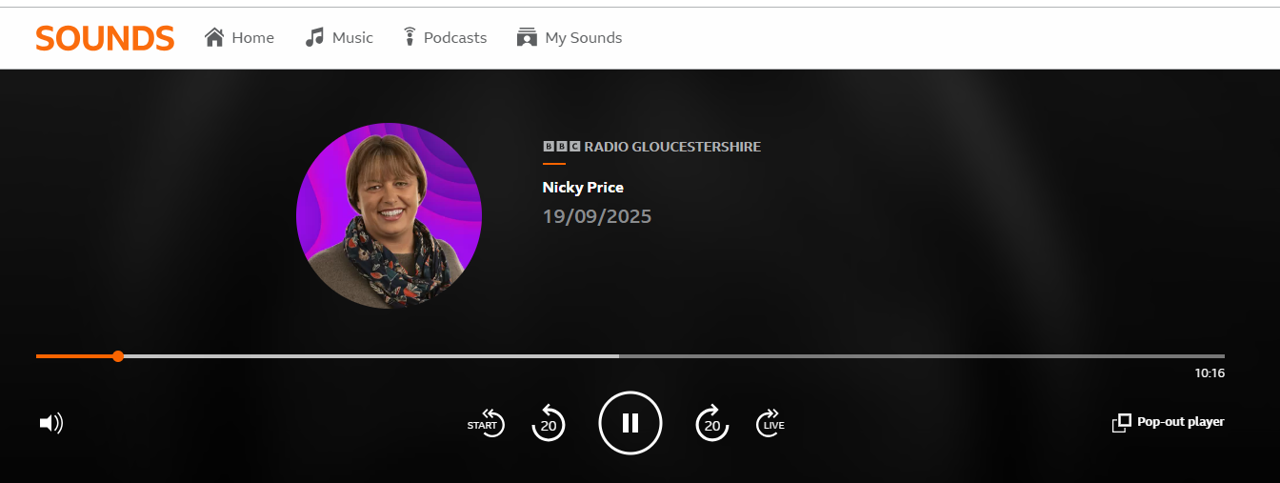Go to the My Sounds navigation label

(x=583, y=38)
